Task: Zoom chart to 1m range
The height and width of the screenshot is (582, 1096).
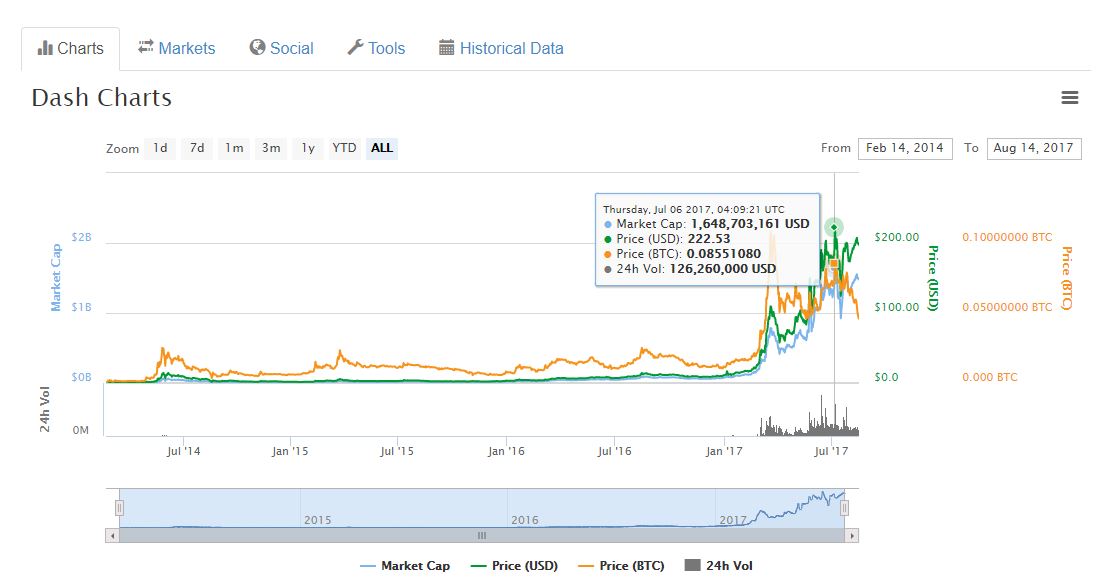Action: point(234,148)
